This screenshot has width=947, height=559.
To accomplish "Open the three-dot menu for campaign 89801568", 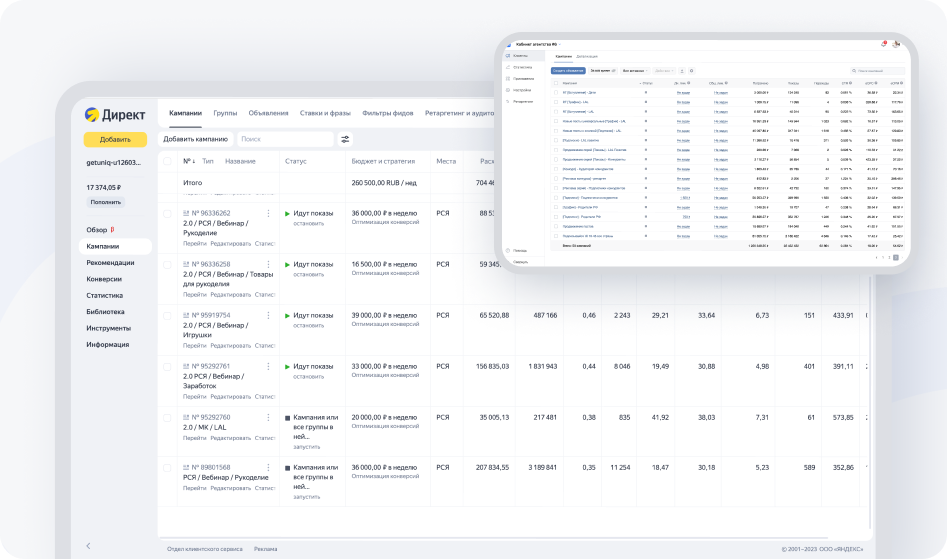I will [x=268, y=467].
